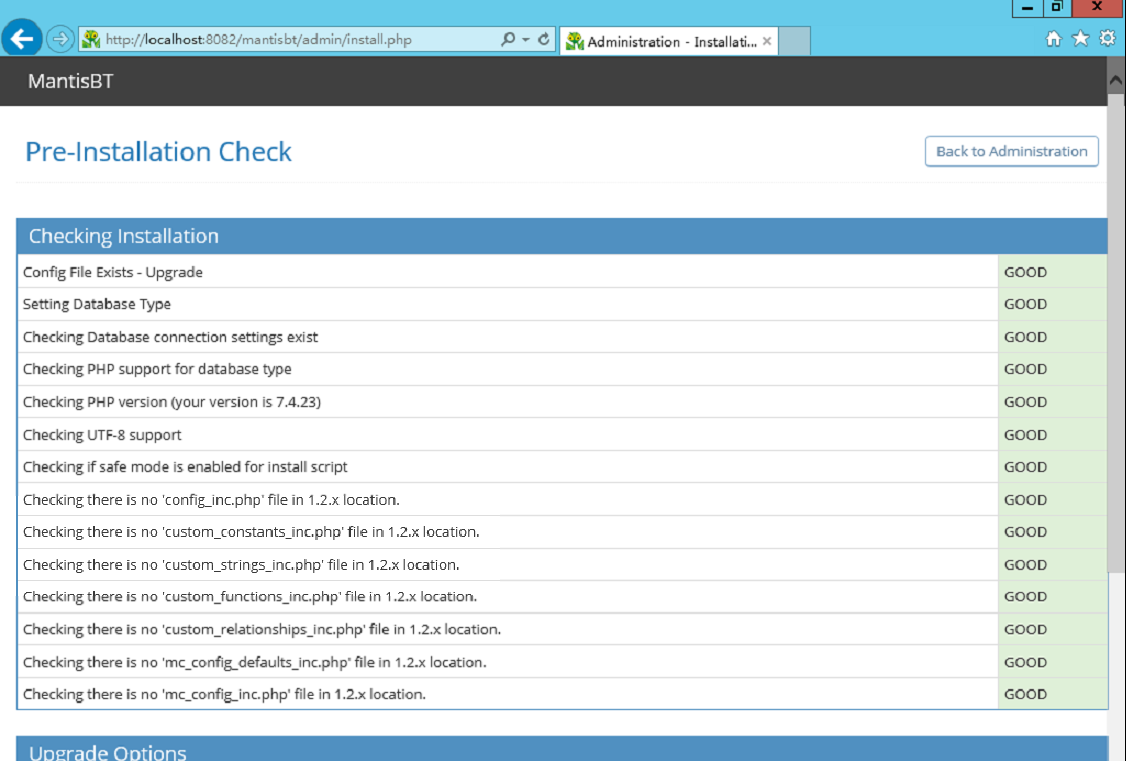Click GOOD status for Config File Exists
The width and height of the screenshot is (1126, 761).
pos(1025,272)
